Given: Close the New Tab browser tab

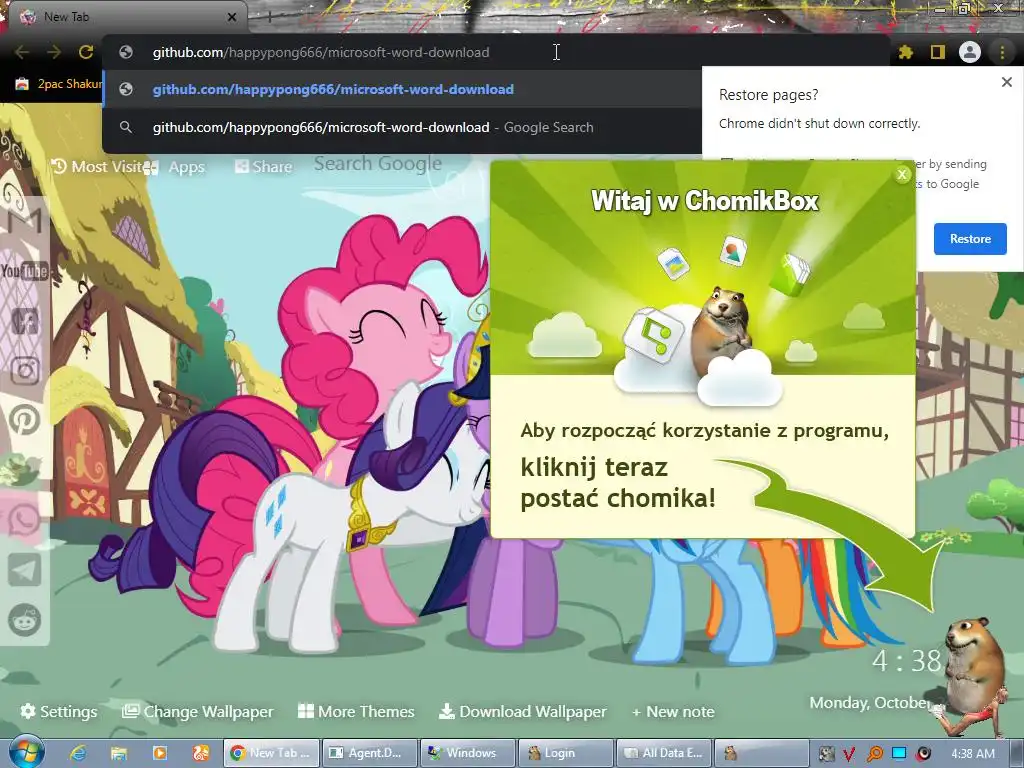Looking at the screenshot, I should [x=231, y=17].
